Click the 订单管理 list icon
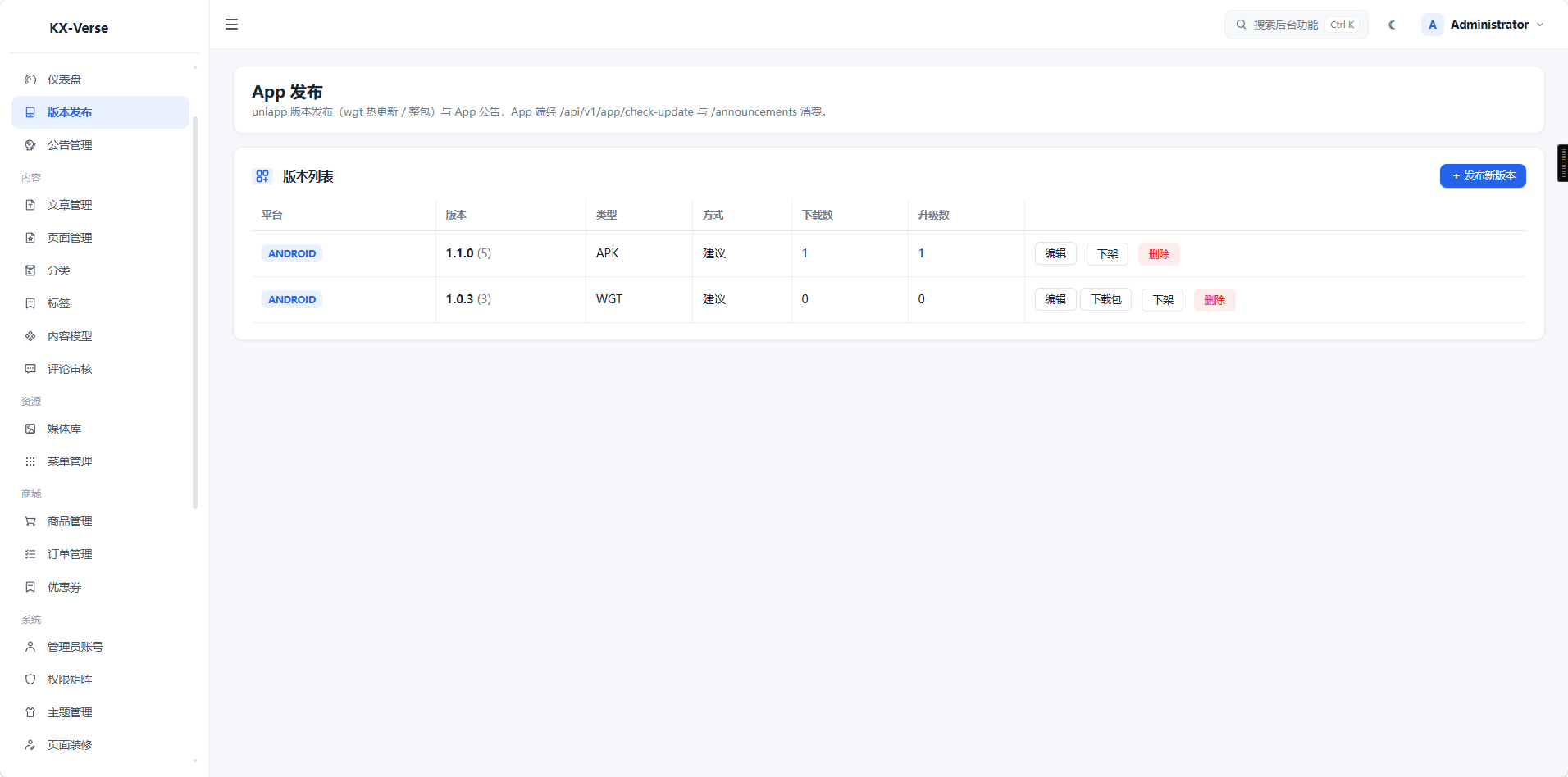This screenshot has width=1568, height=777. coord(30,554)
